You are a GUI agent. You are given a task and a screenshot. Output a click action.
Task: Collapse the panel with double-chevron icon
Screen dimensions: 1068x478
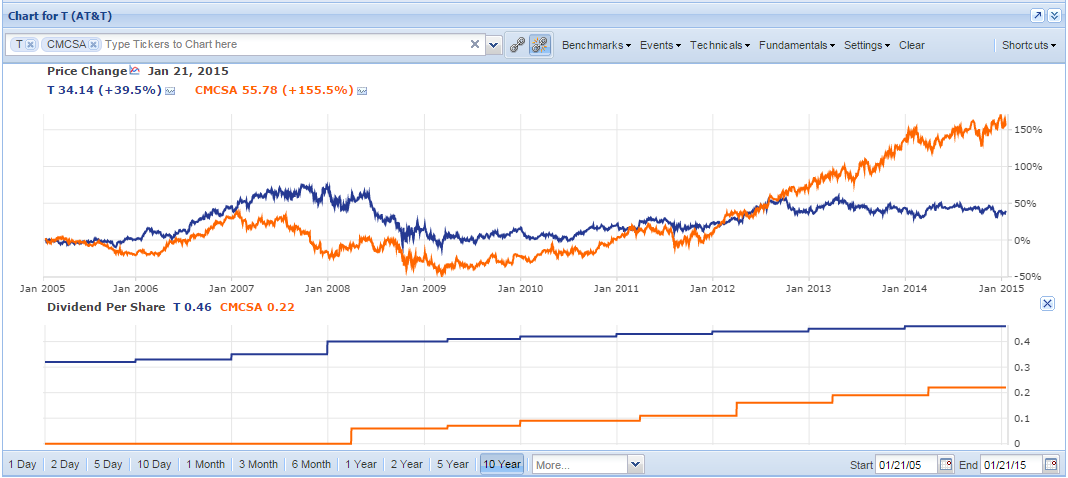pyautogui.click(x=1054, y=16)
